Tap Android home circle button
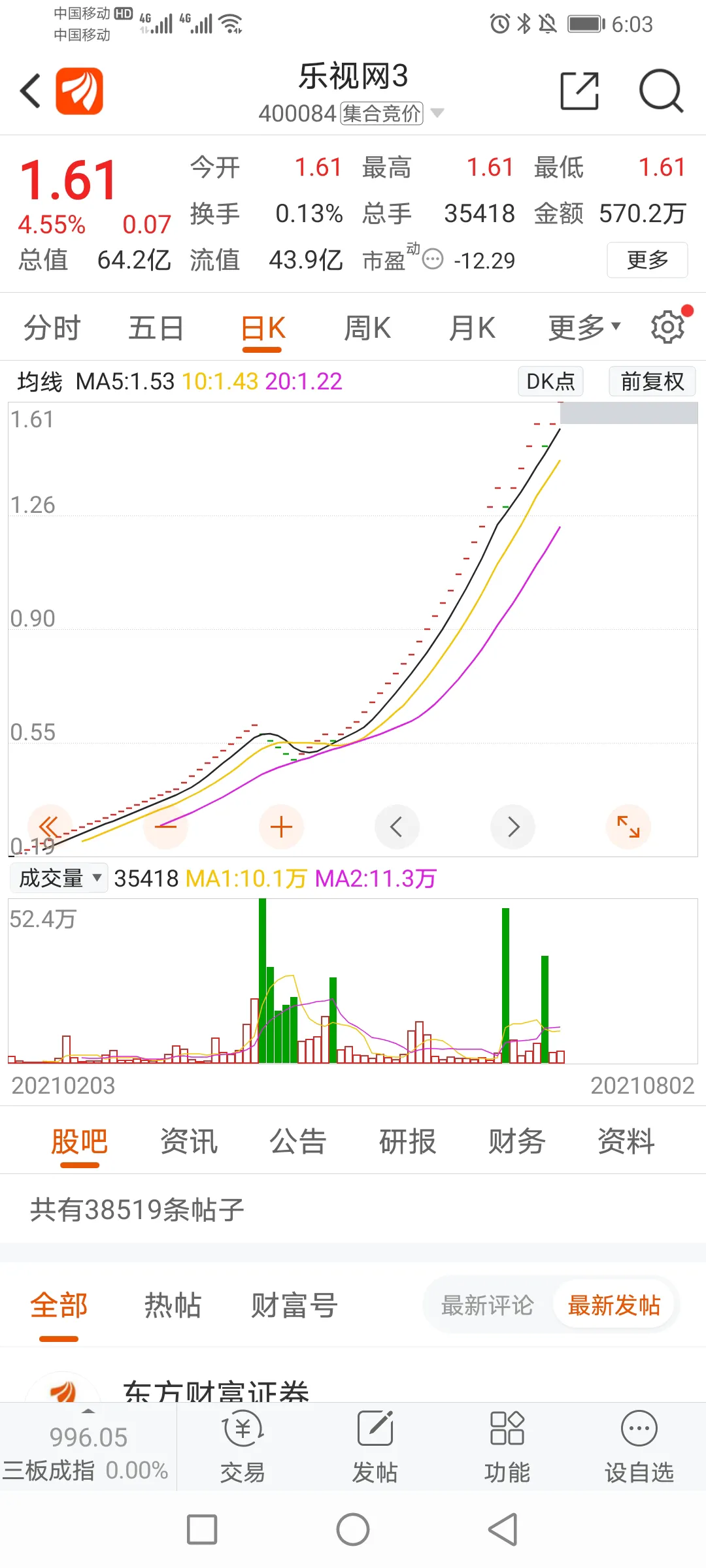 pyautogui.click(x=353, y=1529)
